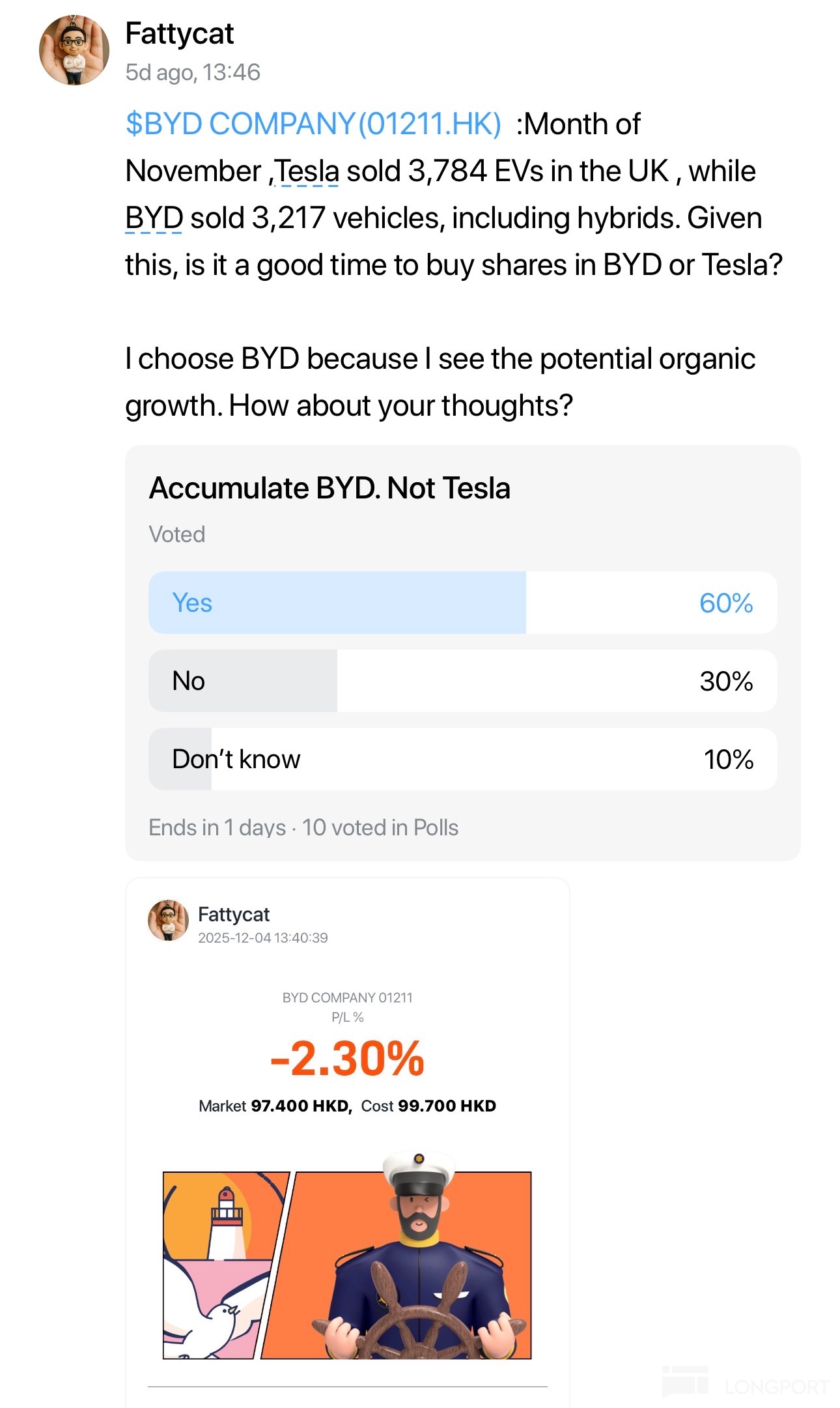Tap the poll title Accumulate BYD. Not Tesla
840x1408 pixels.
(329, 488)
